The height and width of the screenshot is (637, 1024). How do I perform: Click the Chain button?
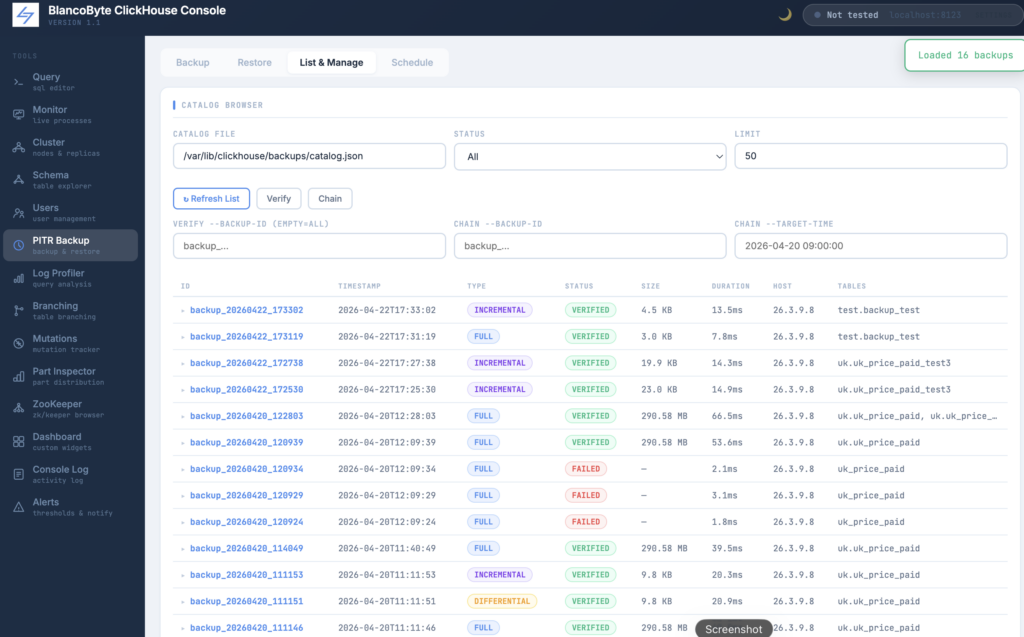(330, 199)
